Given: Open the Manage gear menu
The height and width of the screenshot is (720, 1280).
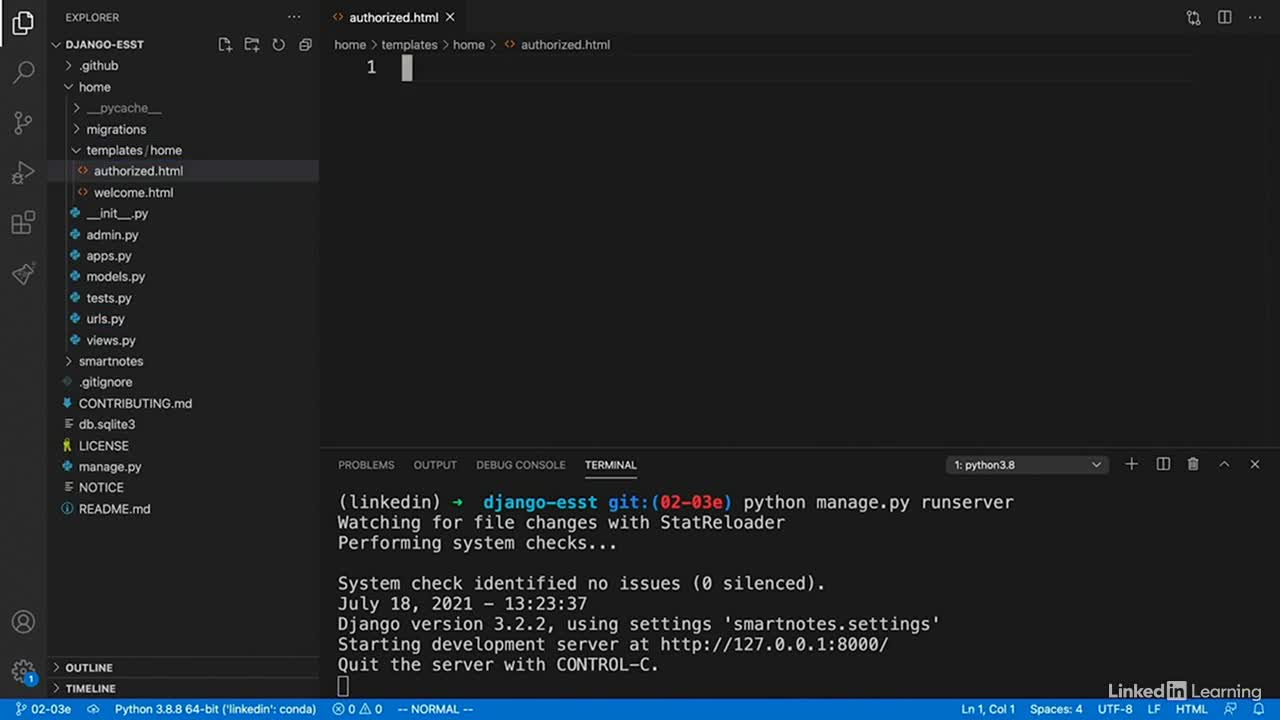Looking at the screenshot, I should [x=23, y=671].
